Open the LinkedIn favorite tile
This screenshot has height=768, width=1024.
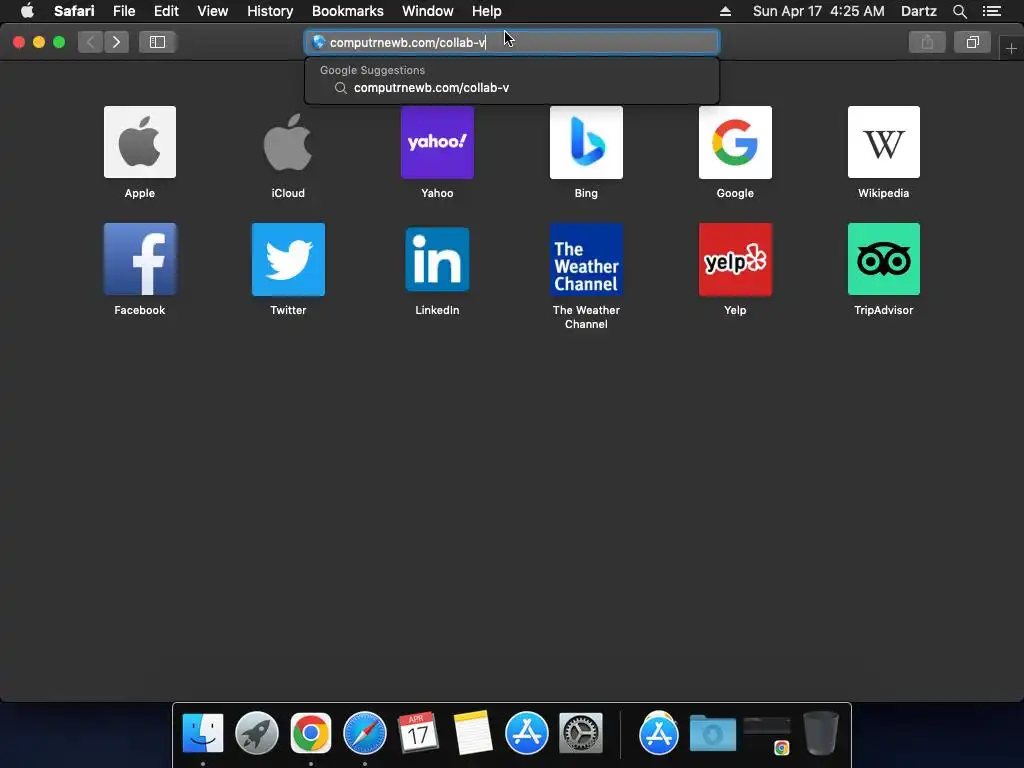click(437, 259)
